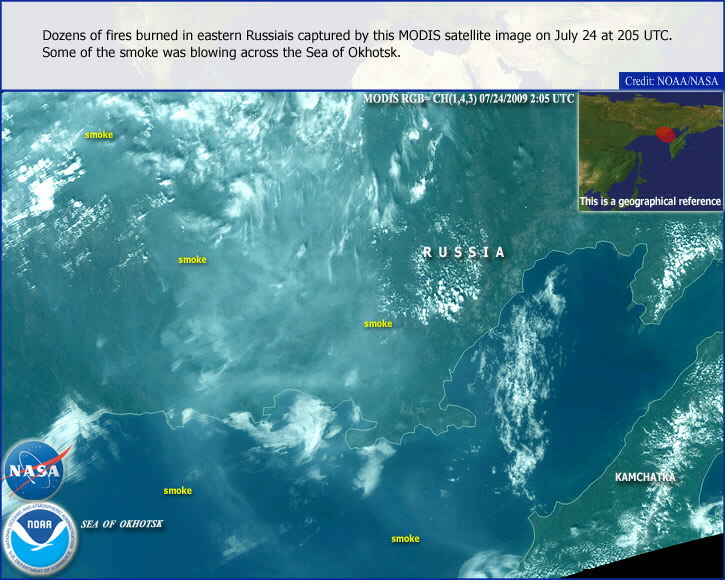Click the smoke label closest to image top
725x580 pixels.
[99, 134]
